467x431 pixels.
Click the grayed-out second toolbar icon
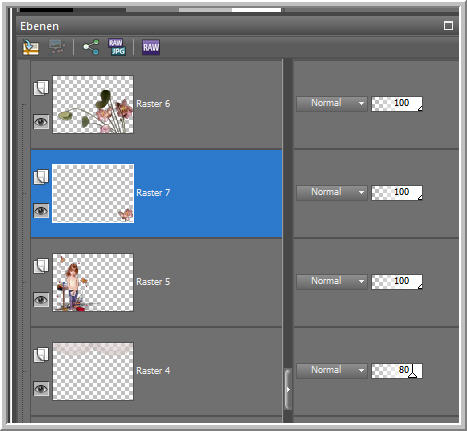pos(57,47)
